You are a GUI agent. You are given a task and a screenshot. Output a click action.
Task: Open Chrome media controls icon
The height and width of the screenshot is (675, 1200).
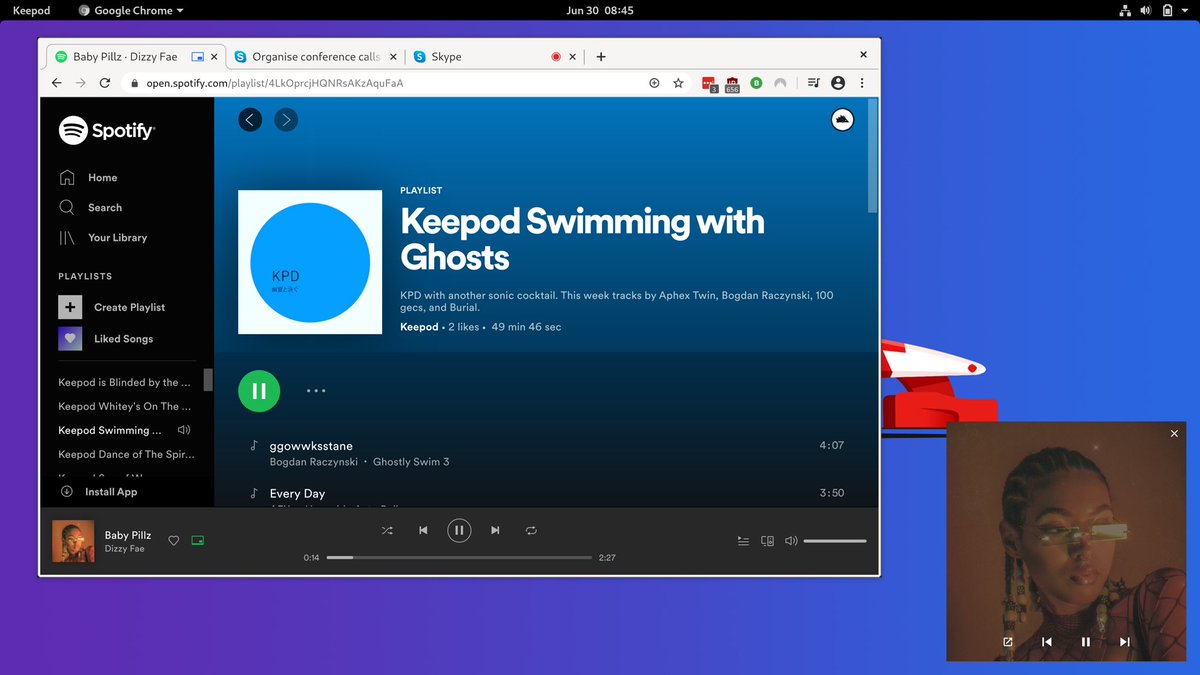click(814, 83)
